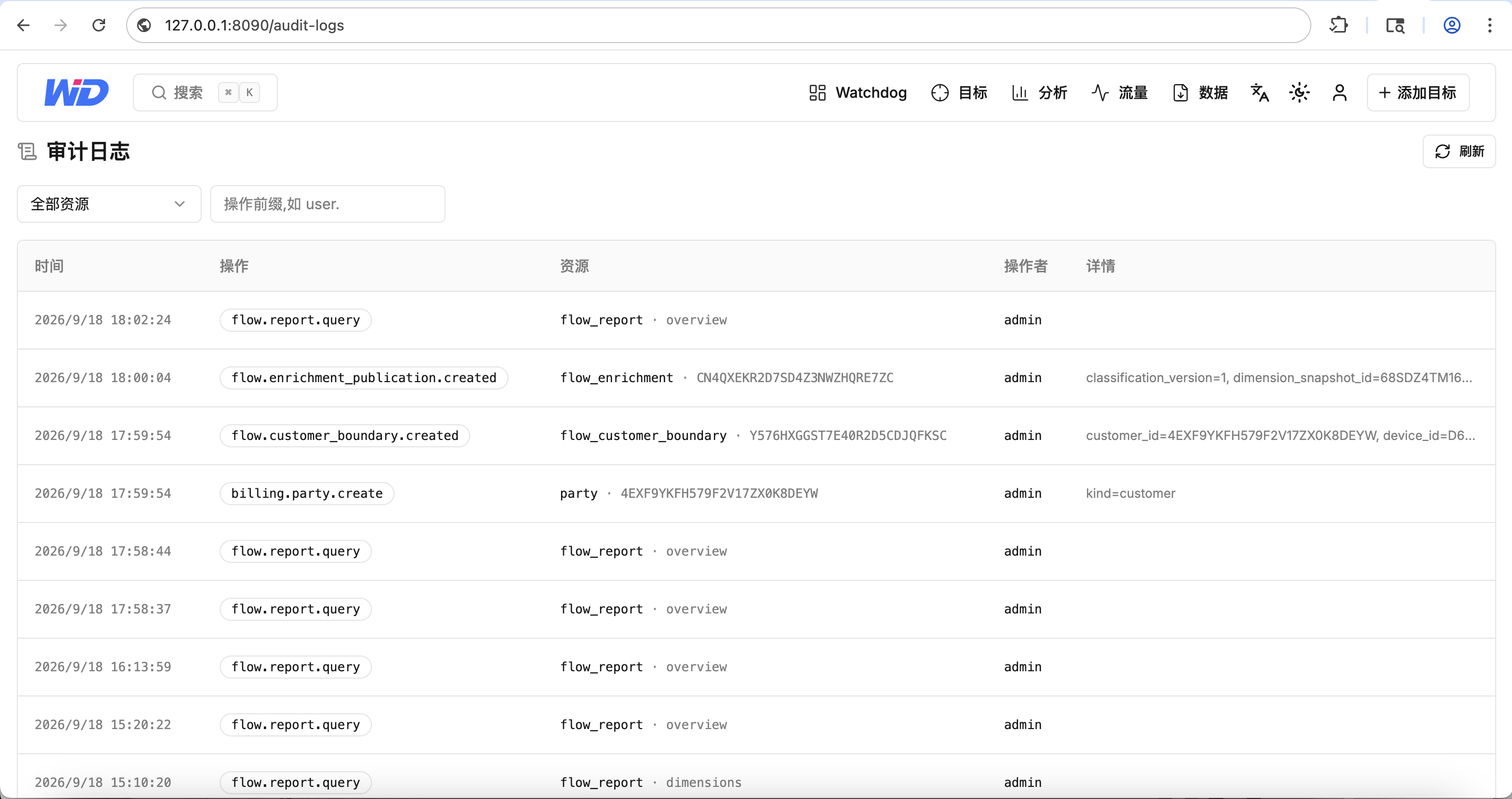
Task: Open the browser extensions icon
Action: [1338, 25]
